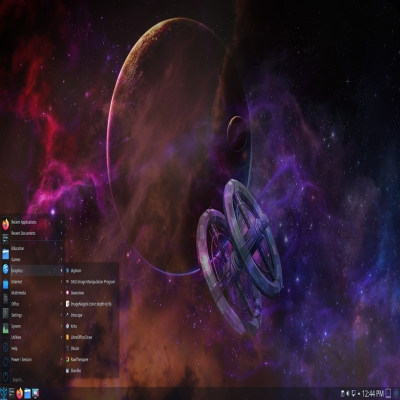This screenshot has height=400, width=400.
Task: Open the volume control in system tray
Action: click(x=348, y=394)
